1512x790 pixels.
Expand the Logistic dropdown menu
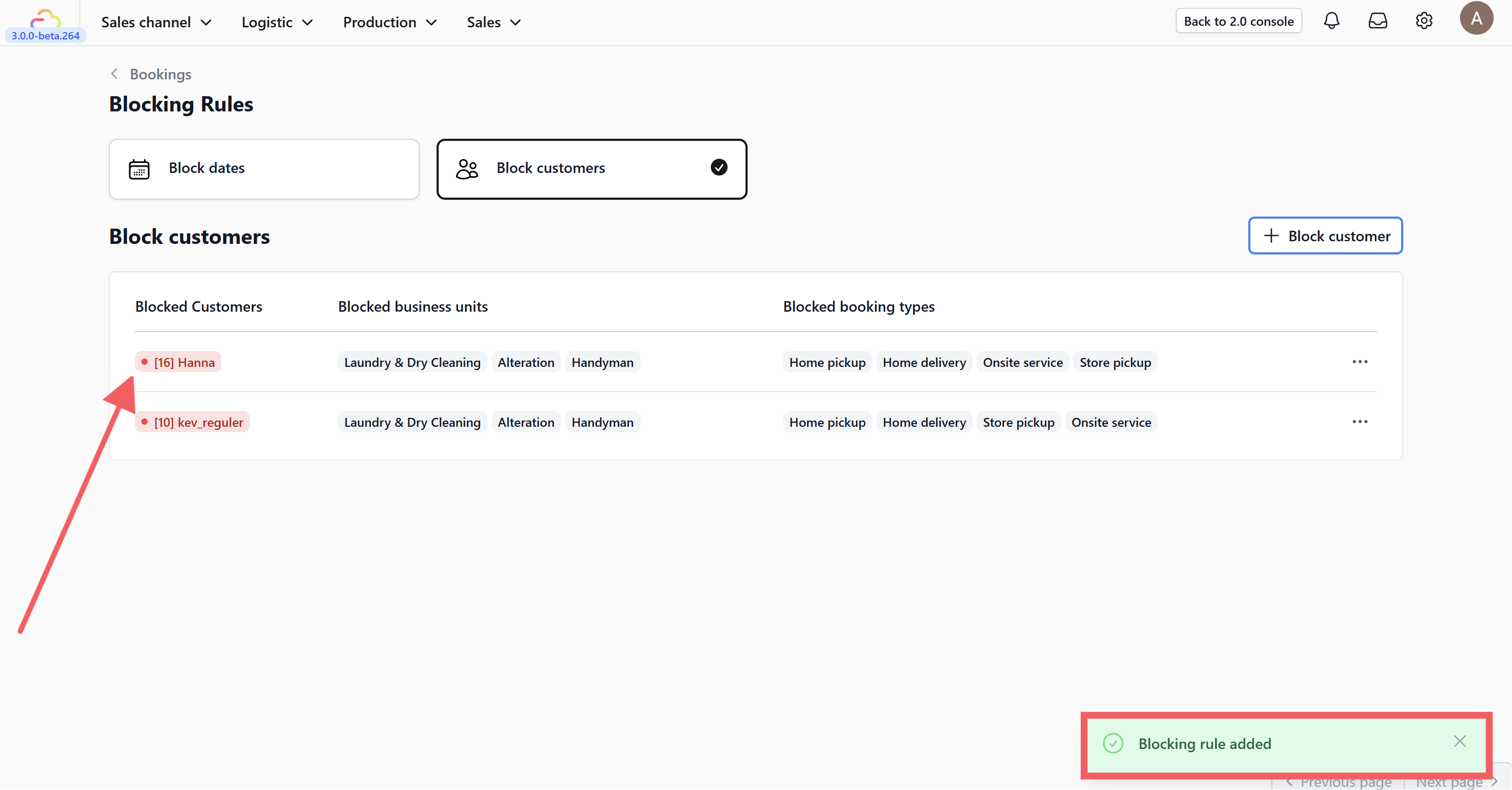[276, 22]
